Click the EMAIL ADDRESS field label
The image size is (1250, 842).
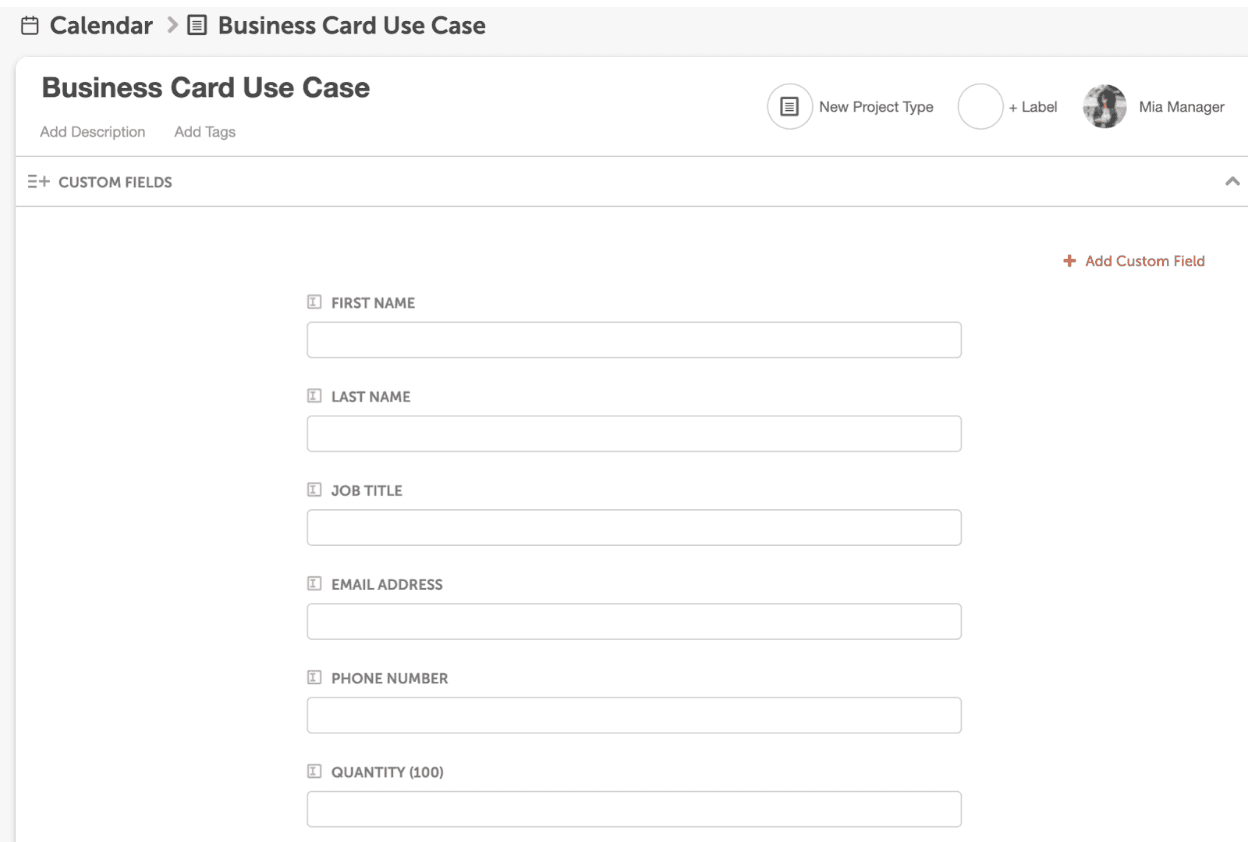click(387, 585)
